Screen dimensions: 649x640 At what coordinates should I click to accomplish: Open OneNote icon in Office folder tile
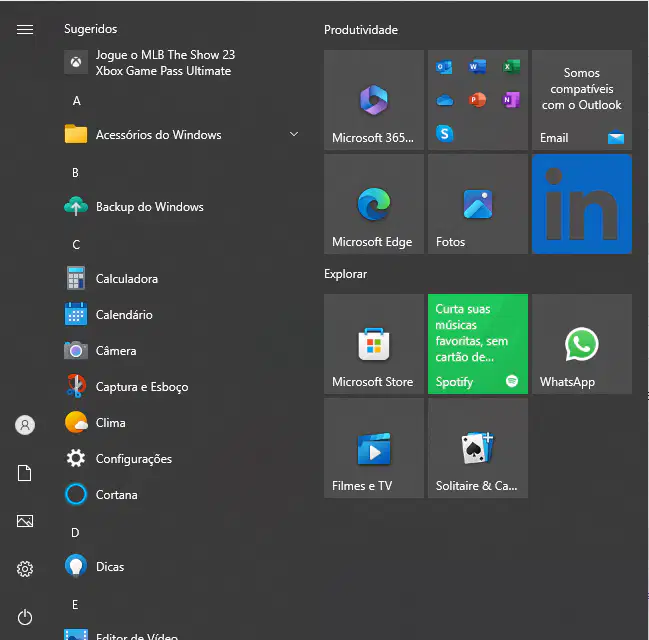tap(511, 100)
